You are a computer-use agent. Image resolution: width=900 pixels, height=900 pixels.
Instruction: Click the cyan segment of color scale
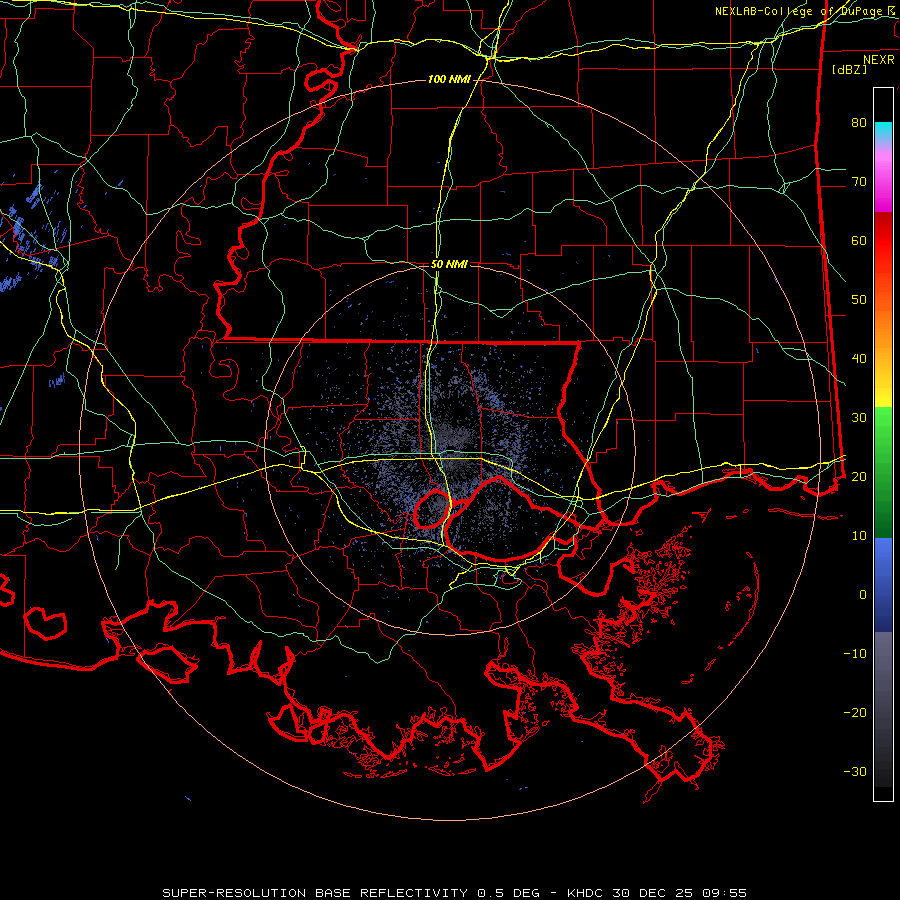tap(883, 130)
